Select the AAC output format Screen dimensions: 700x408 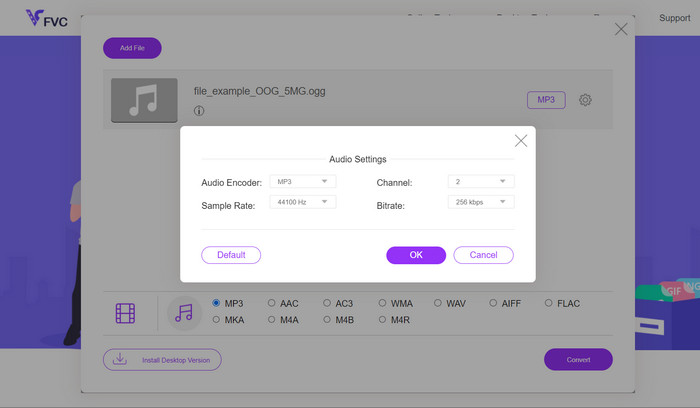[x=272, y=303]
